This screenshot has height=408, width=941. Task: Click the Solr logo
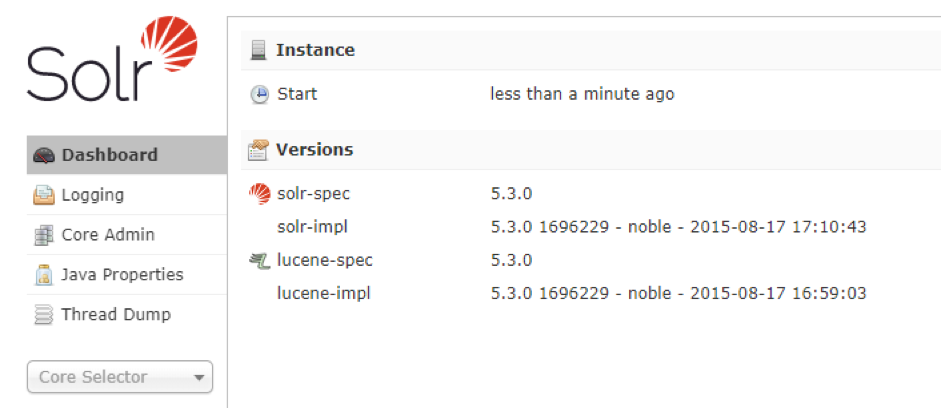(112, 62)
